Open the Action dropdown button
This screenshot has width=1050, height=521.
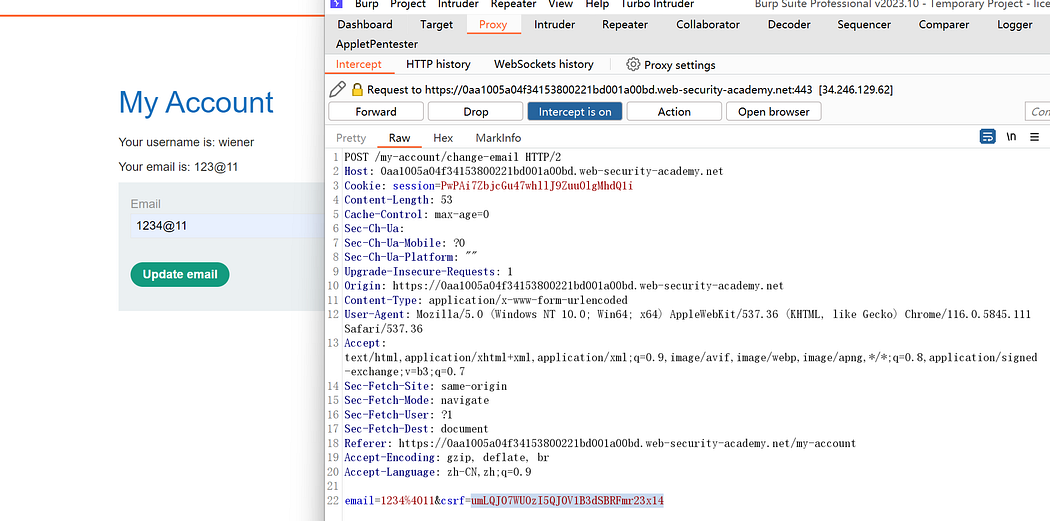click(673, 112)
